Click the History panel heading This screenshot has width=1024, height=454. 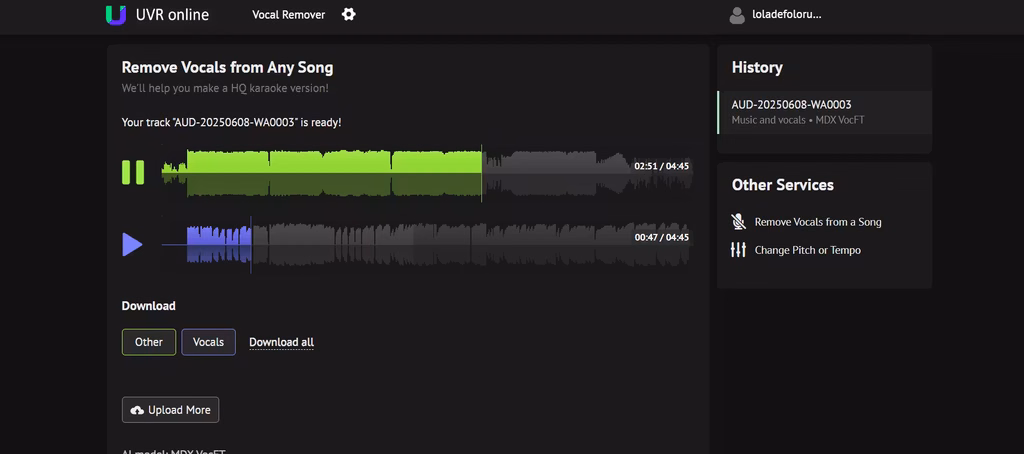coord(757,67)
